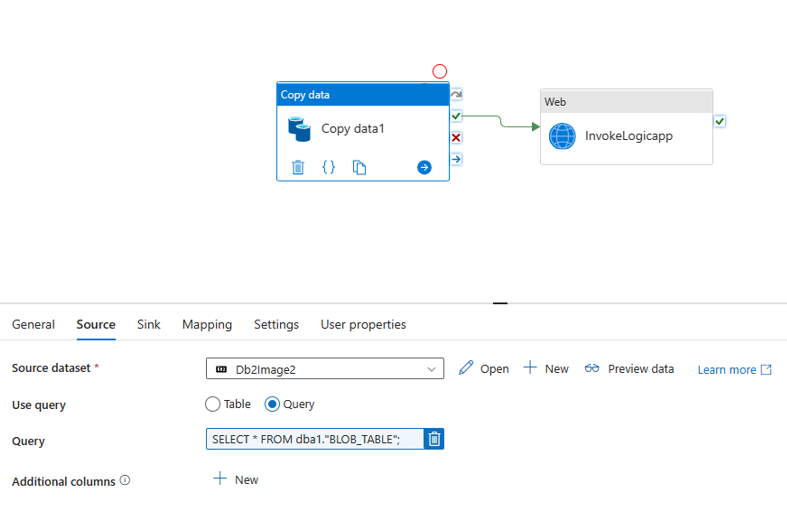Click the panel collapse handle above the tabs

[500, 303]
